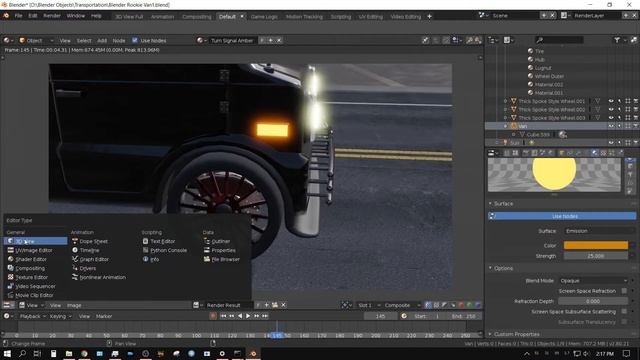Toggle visibility of Thick Spoke Style Wheel.002
Viewport: 640px width, 360px height.
tap(611, 109)
